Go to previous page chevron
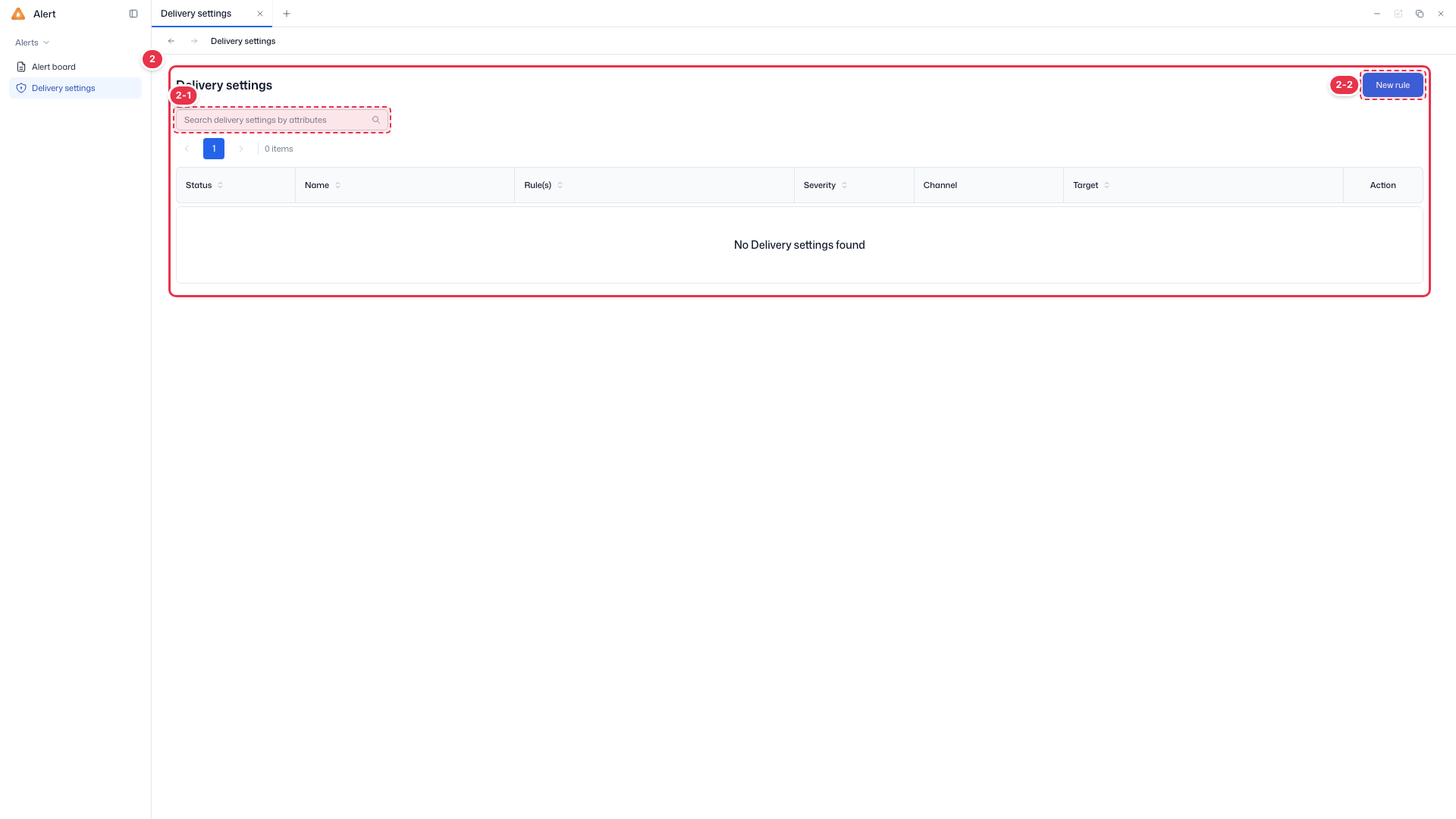The width and height of the screenshot is (1456, 819). click(187, 149)
